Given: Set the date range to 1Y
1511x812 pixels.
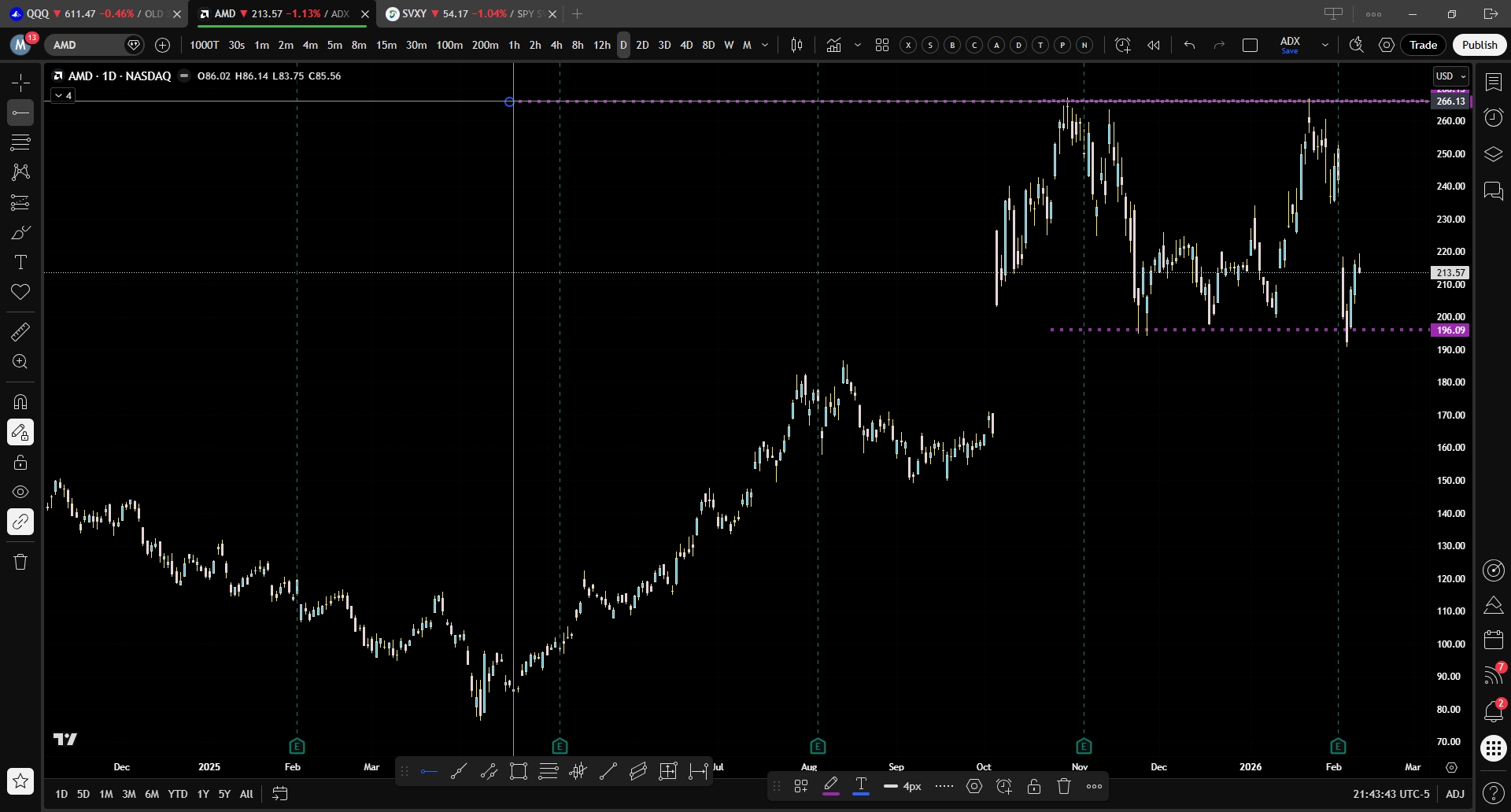Looking at the screenshot, I should (x=203, y=794).
